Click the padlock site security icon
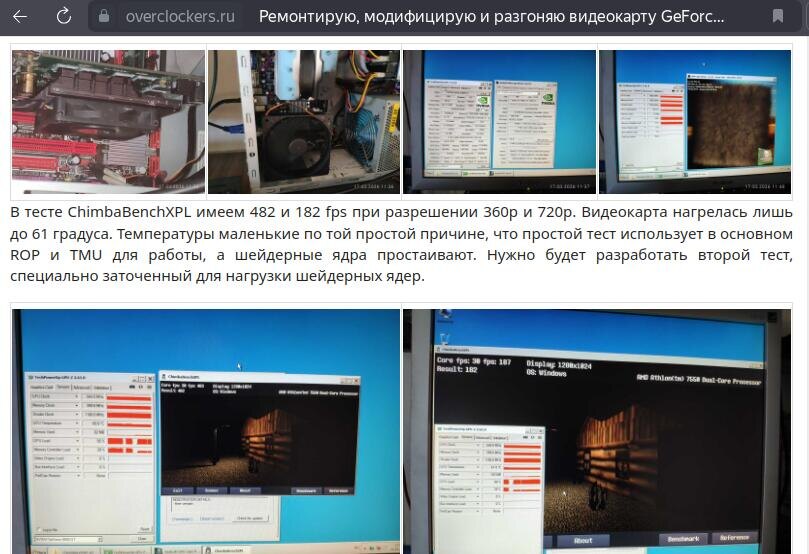The image size is (809, 554). point(104,16)
